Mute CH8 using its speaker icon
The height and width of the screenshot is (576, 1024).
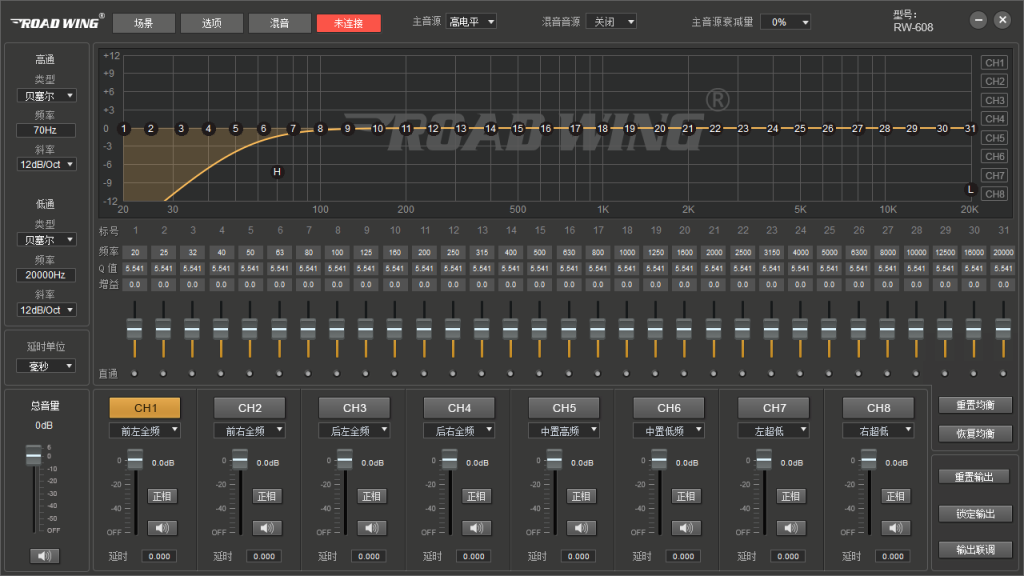point(895,528)
